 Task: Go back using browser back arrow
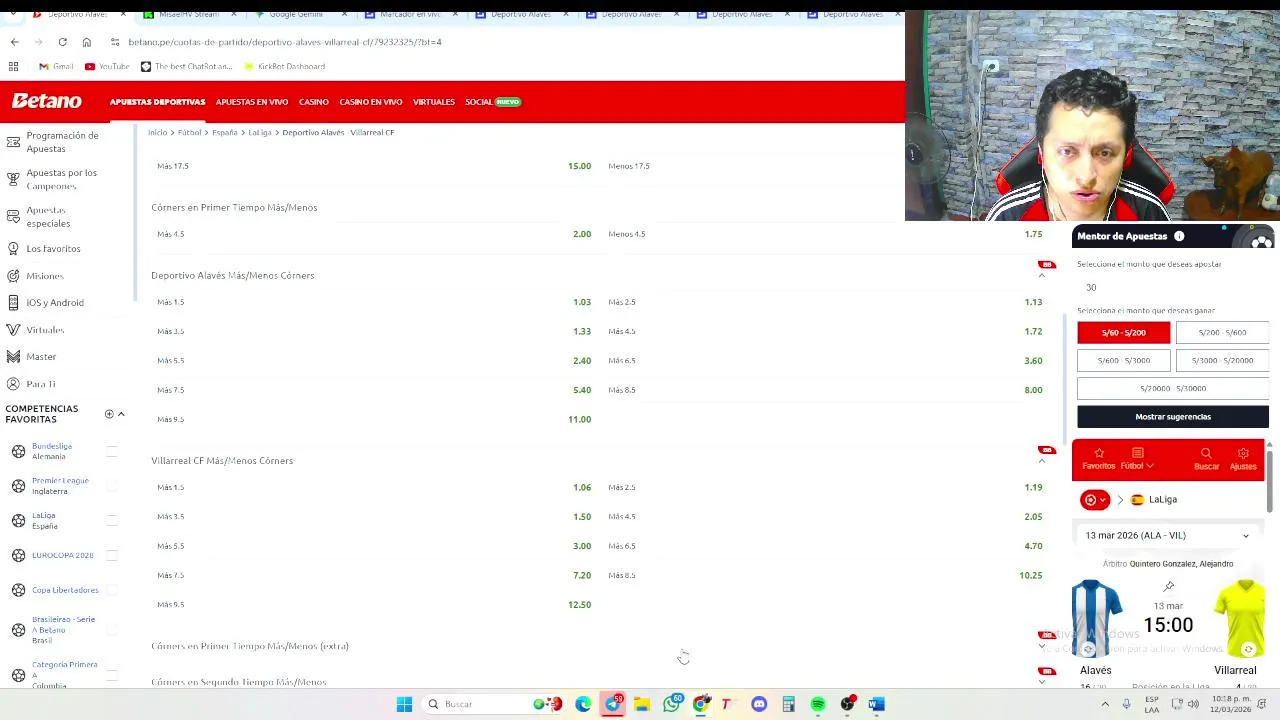tap(14, 42)
